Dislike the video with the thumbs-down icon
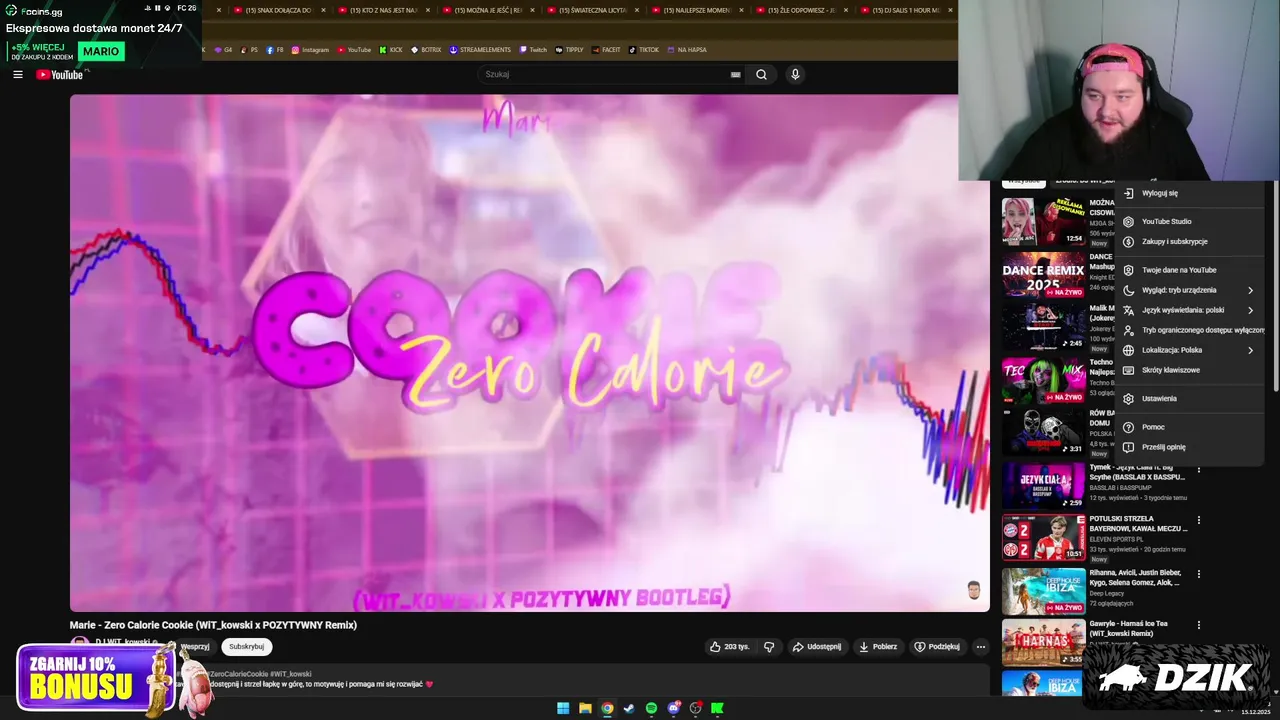Viewport: 1280px width, 720px height. click(x=769, y=647)
